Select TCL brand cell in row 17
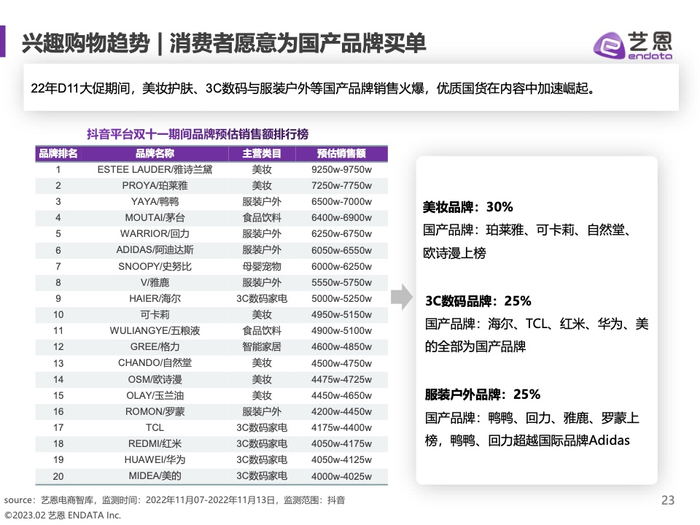Image resolution: width=700 pixels, height=525 pixels. (154, 428)
